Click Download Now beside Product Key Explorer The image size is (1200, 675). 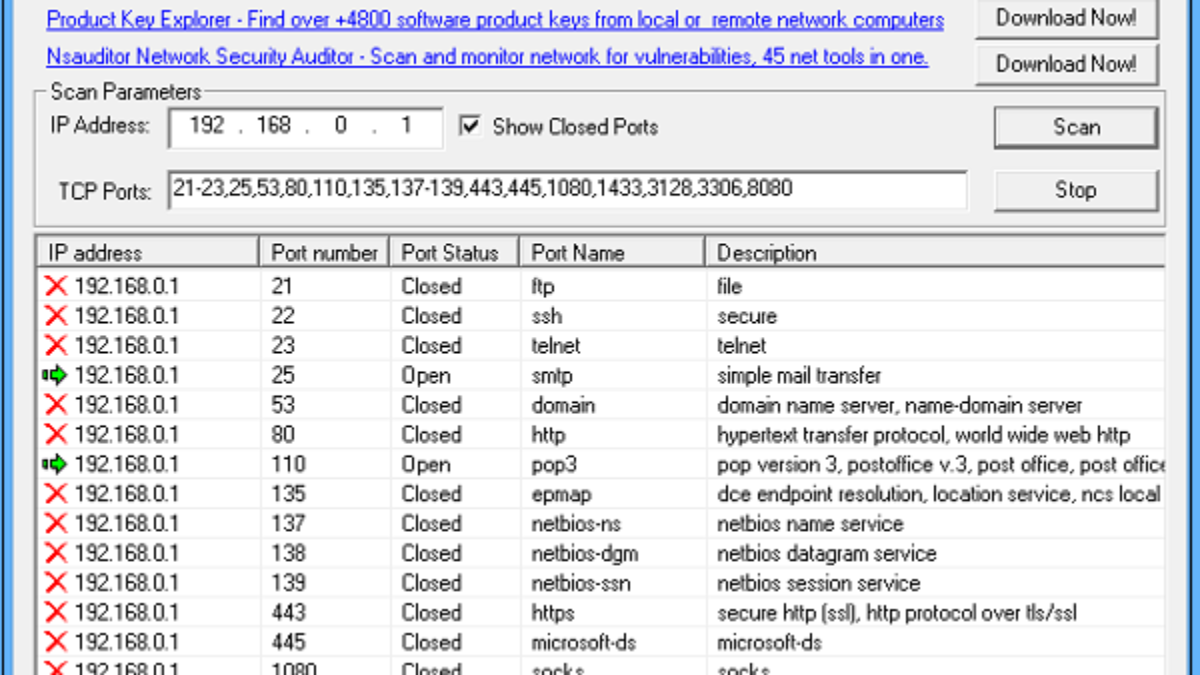[1066, 17]
